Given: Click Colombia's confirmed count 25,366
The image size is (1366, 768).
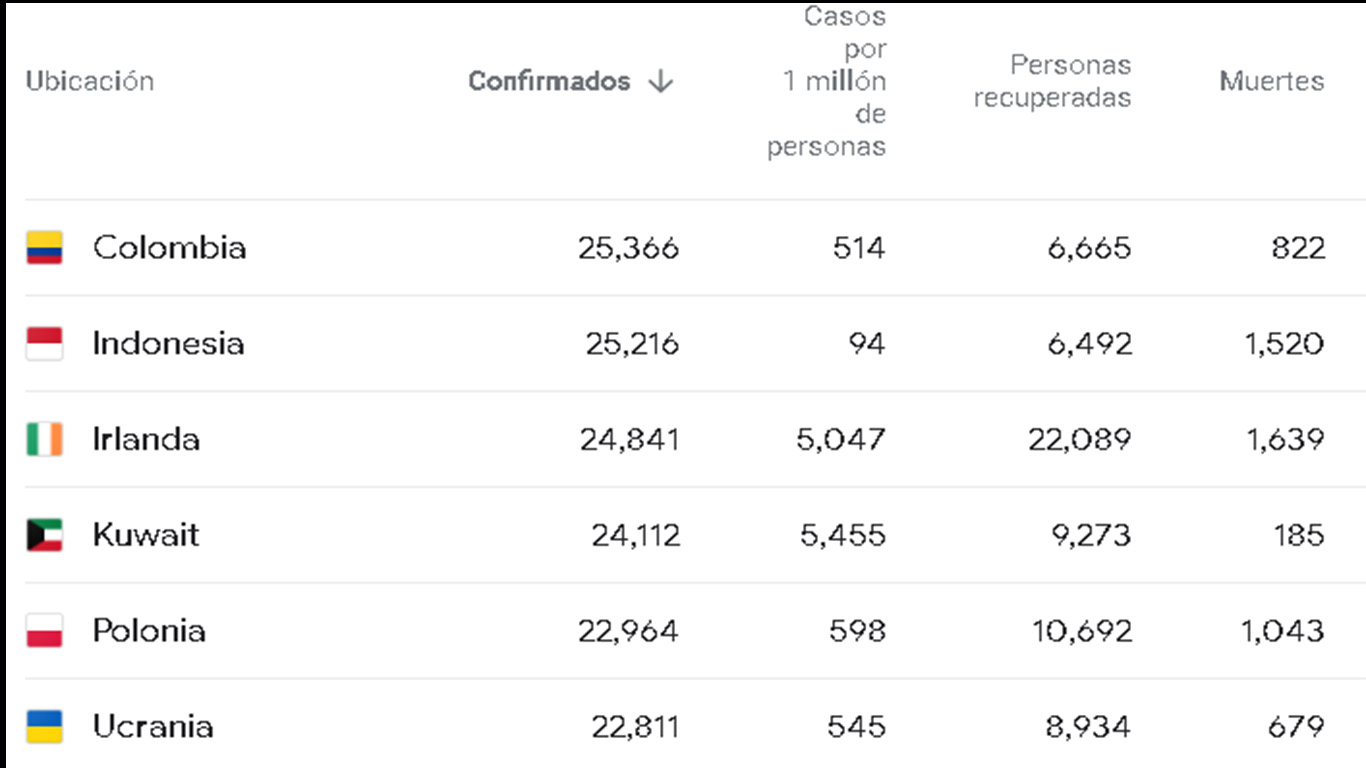Looking at the screenshot, I should click(628, 247).
